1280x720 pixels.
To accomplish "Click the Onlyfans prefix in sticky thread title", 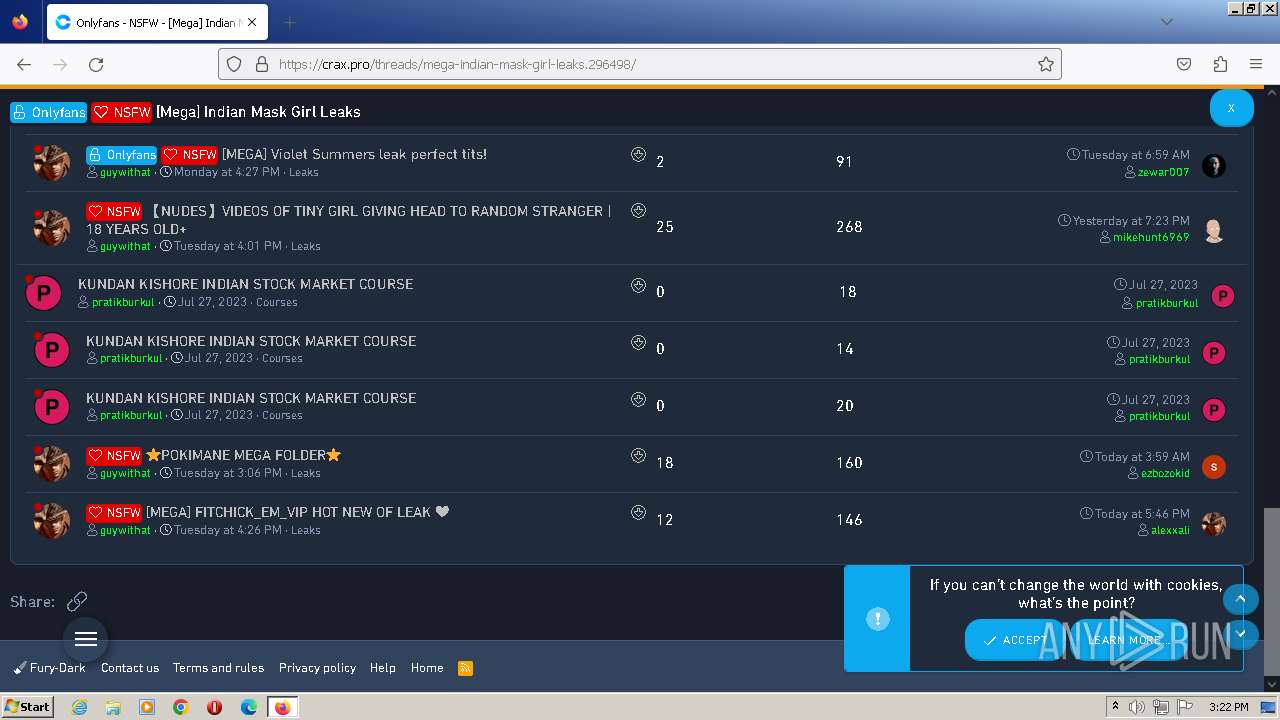I will [48, 112].
